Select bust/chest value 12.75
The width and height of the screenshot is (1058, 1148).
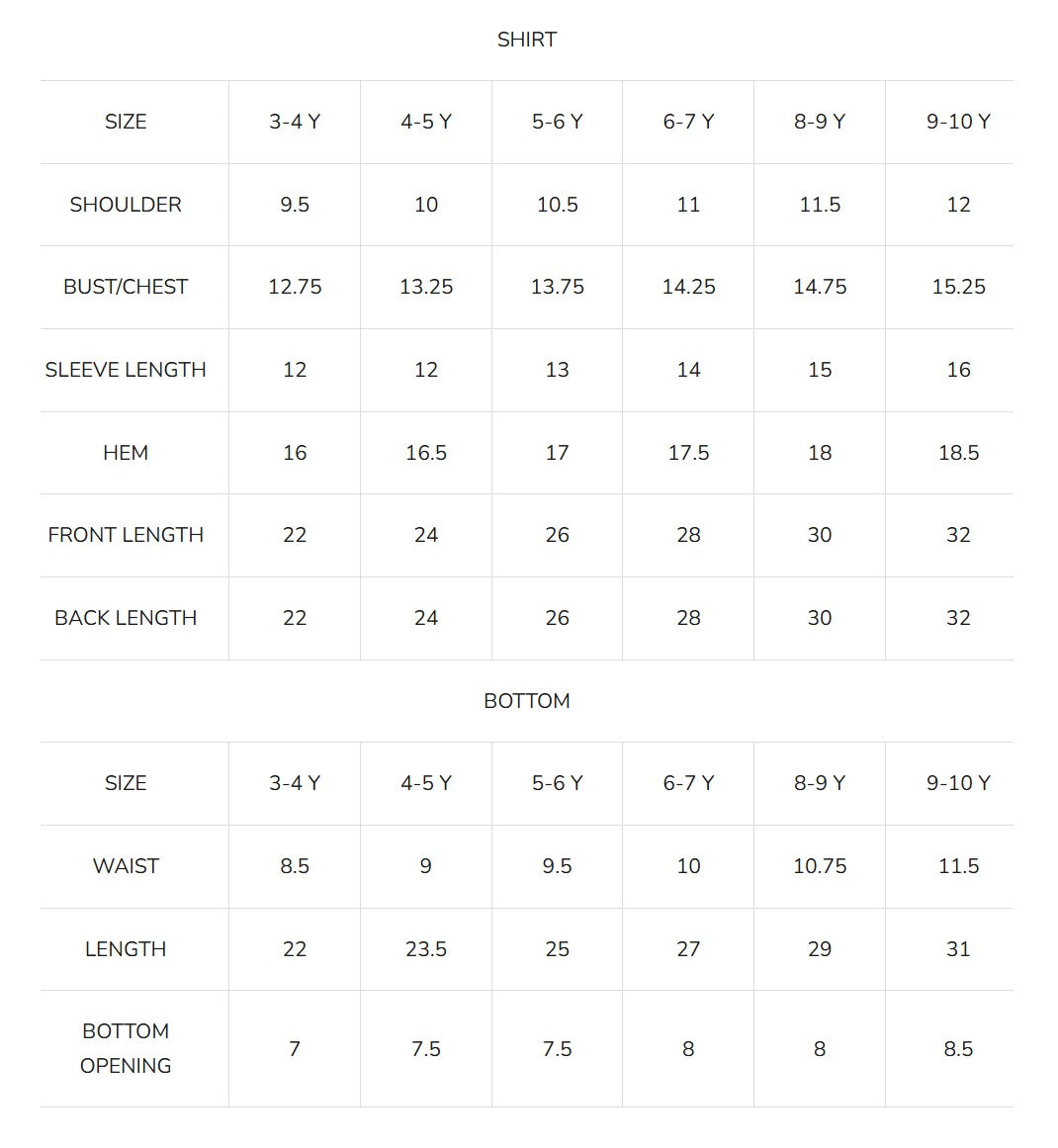tap(295, 287)
